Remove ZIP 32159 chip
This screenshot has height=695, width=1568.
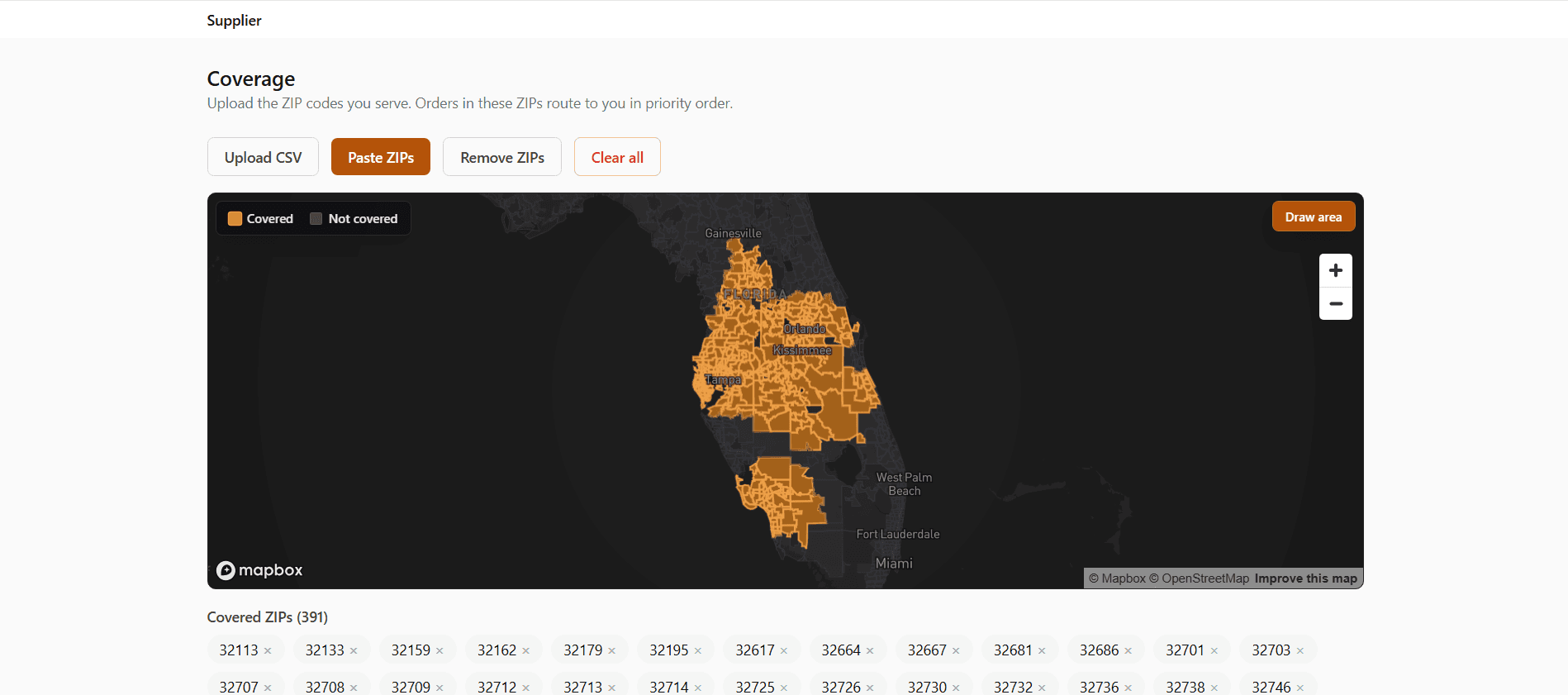(x=440, y=651)
